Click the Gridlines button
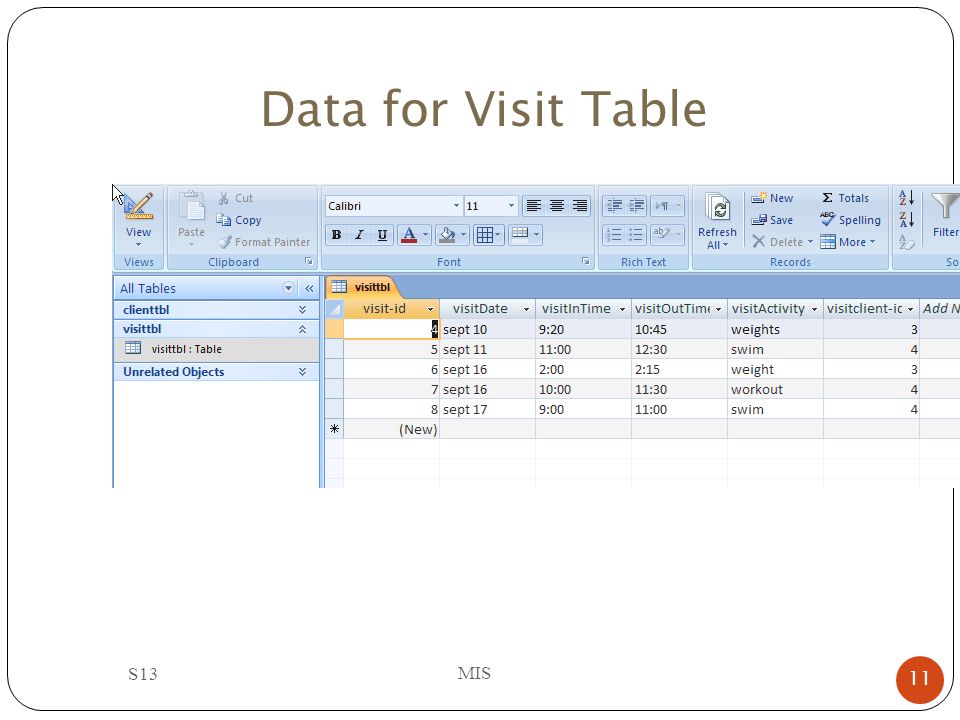 (x=489, y=234)
